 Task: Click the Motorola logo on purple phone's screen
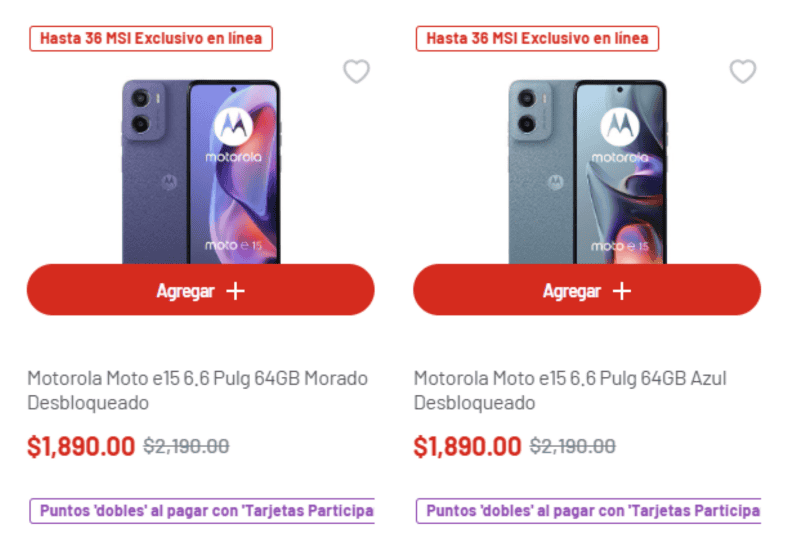tap(234, 128)
